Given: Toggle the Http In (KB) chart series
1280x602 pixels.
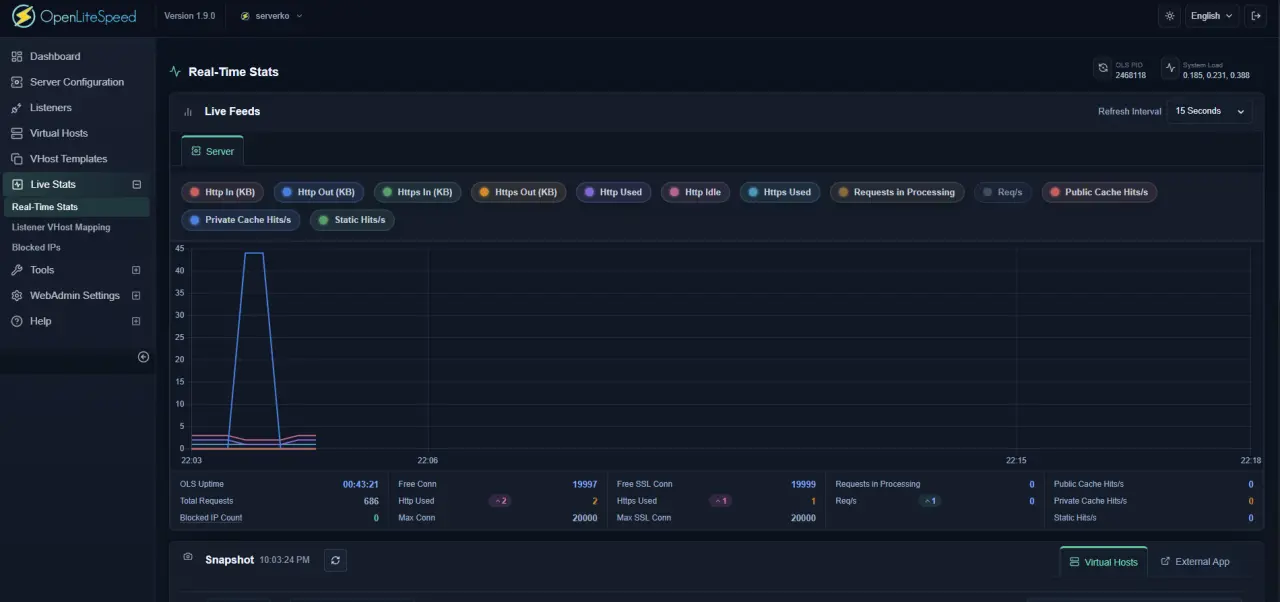Looking at the screenshot, I should click(x=221, y=191).
